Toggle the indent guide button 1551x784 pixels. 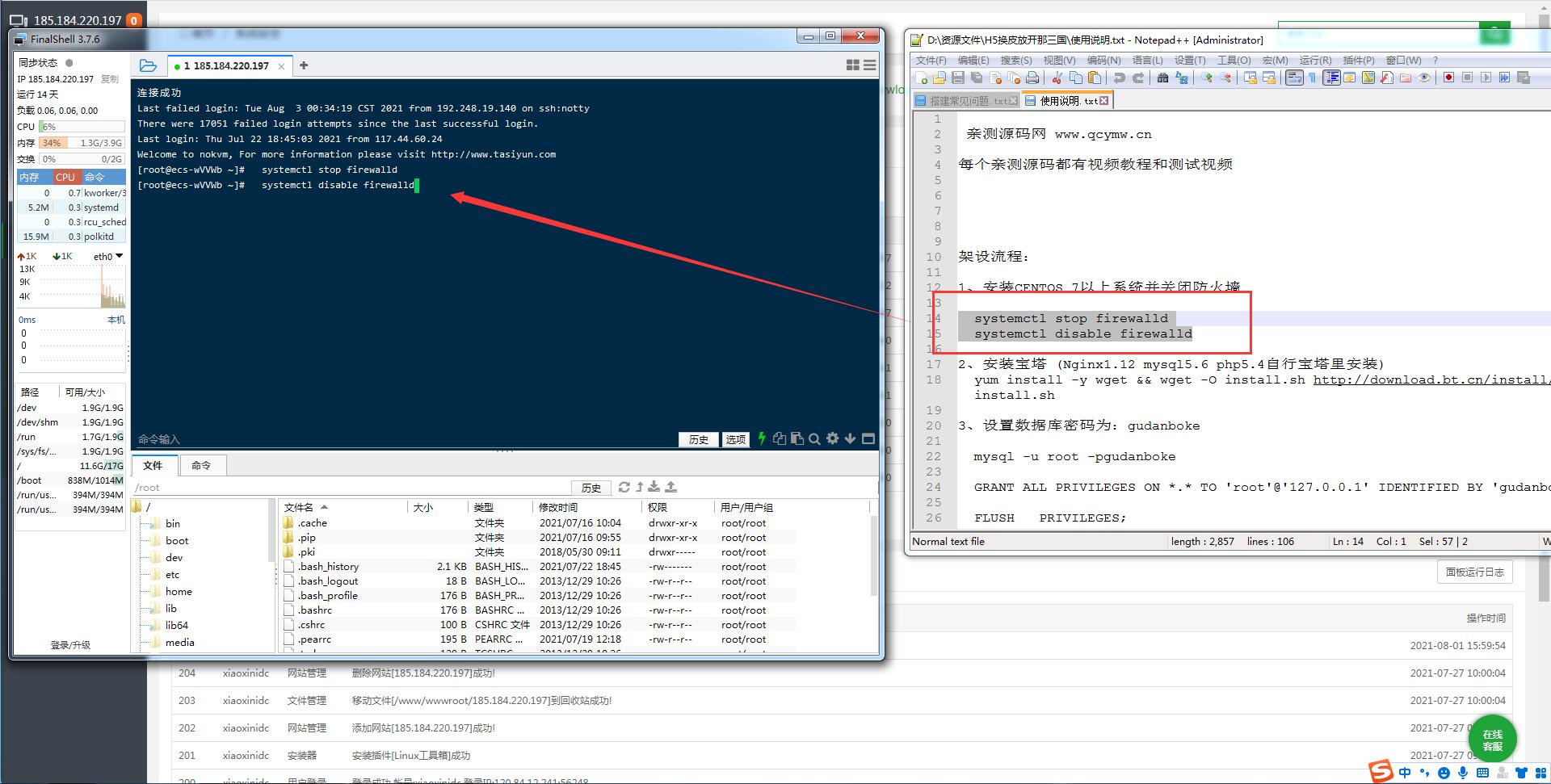[1331, 78]
